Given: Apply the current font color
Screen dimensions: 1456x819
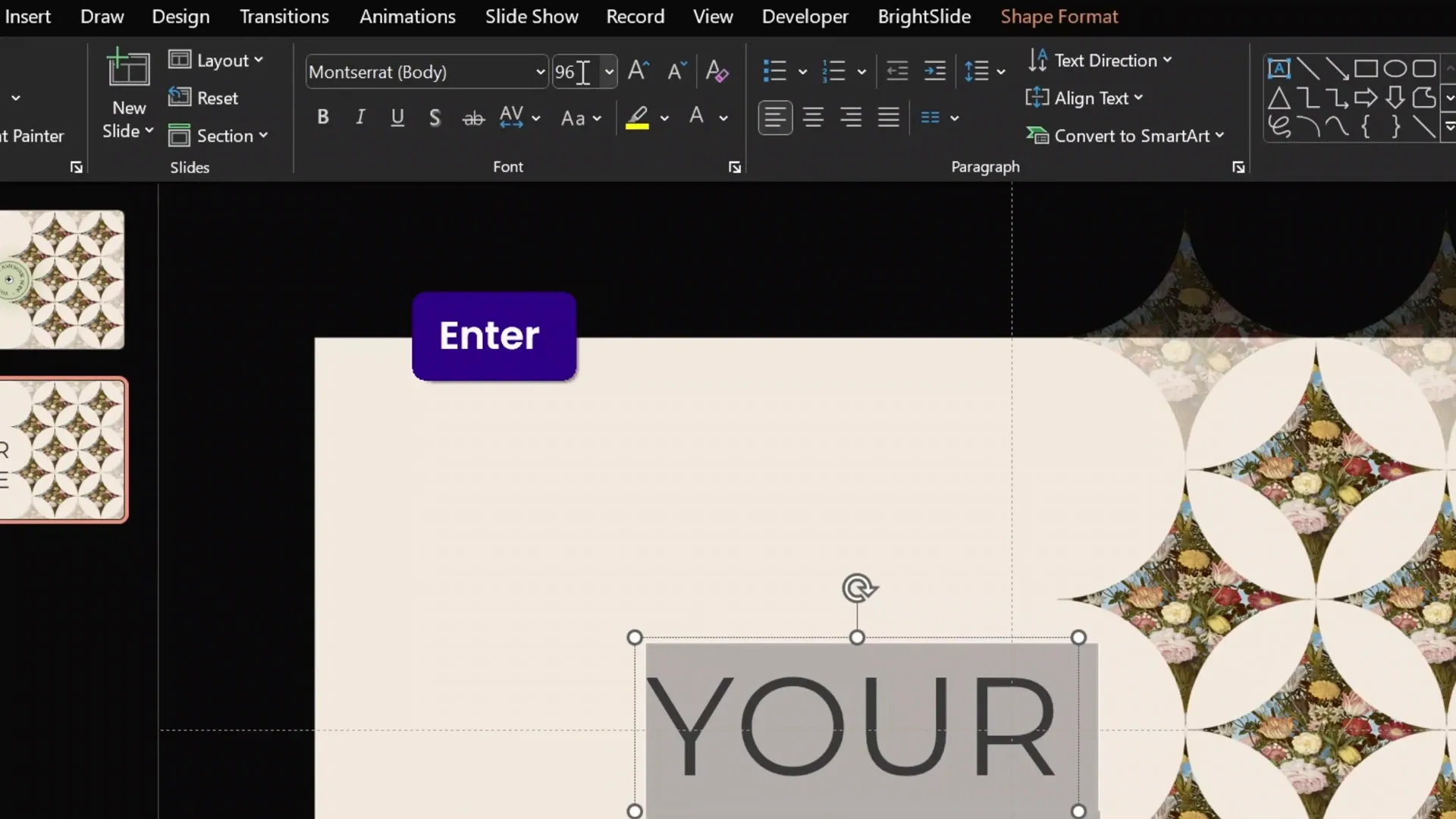Looking at the screenshot, I should [696, 118].
